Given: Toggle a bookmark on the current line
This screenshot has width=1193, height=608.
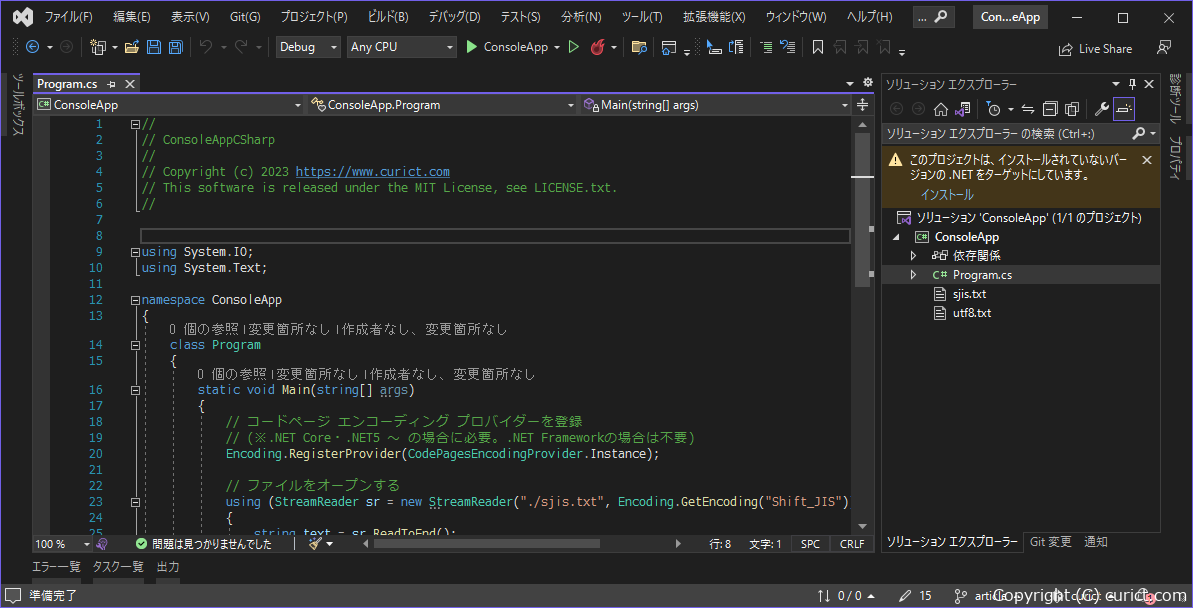Looking at the screenshot, I should click(x=816, y=46).
